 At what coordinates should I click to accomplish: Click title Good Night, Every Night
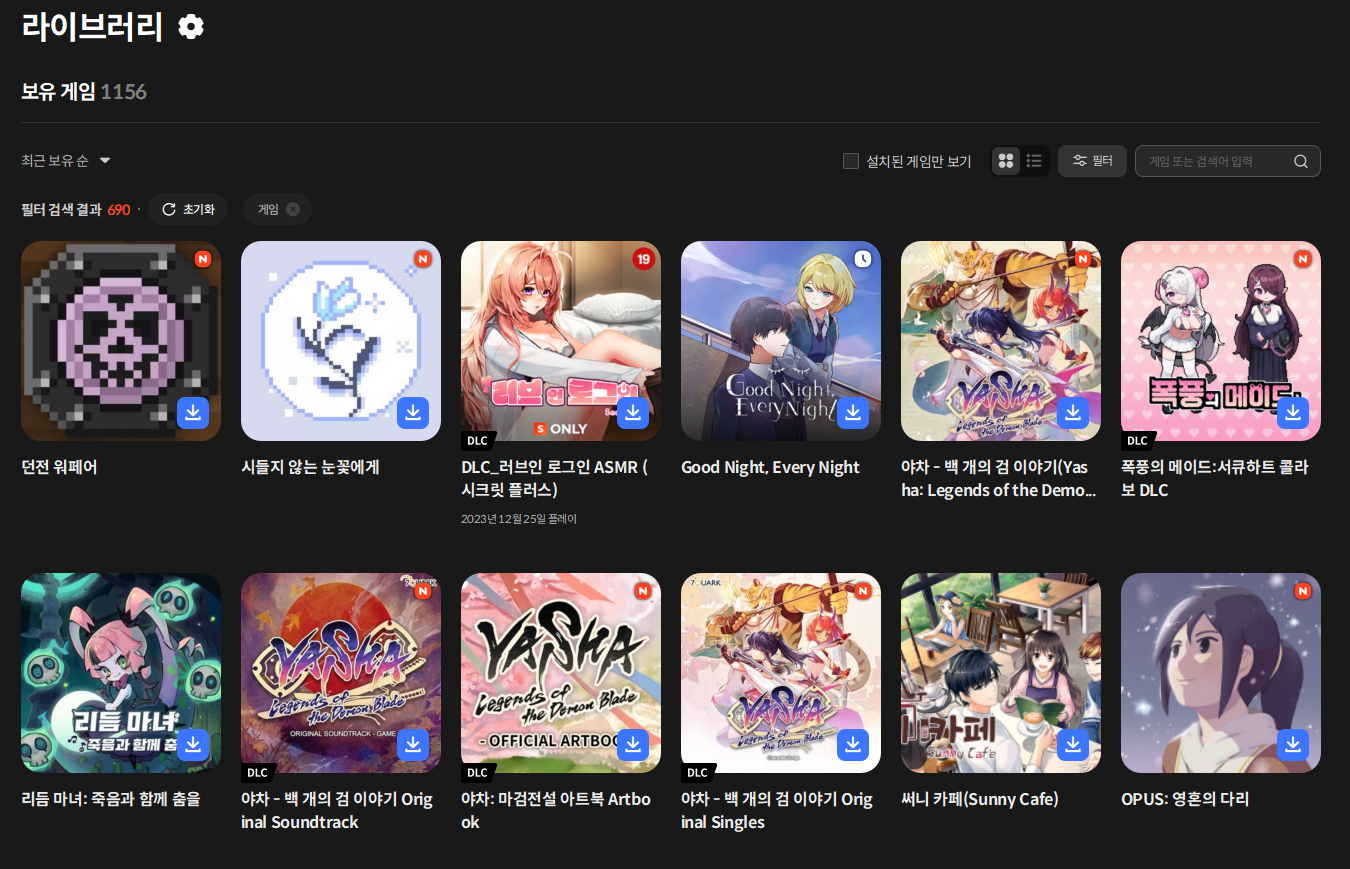pyautogui.click(x=770, y=467)
